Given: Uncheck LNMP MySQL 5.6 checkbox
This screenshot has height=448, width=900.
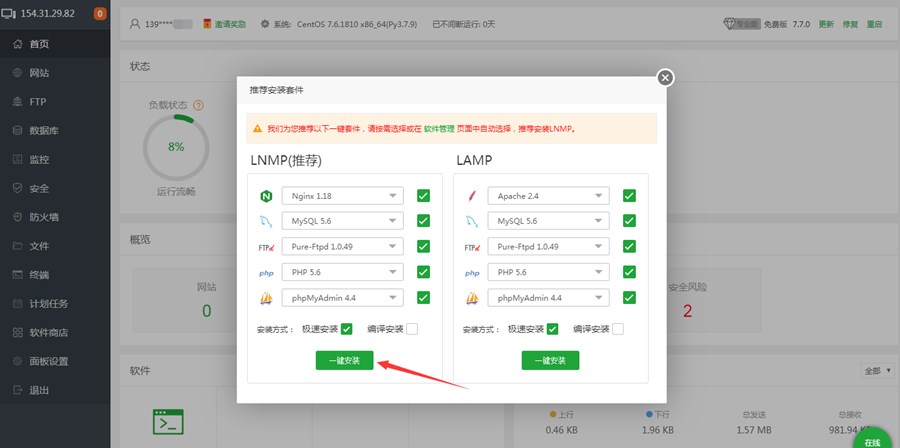Looking at the screenshot, I should pyautogui.click(x=424, y=221).
